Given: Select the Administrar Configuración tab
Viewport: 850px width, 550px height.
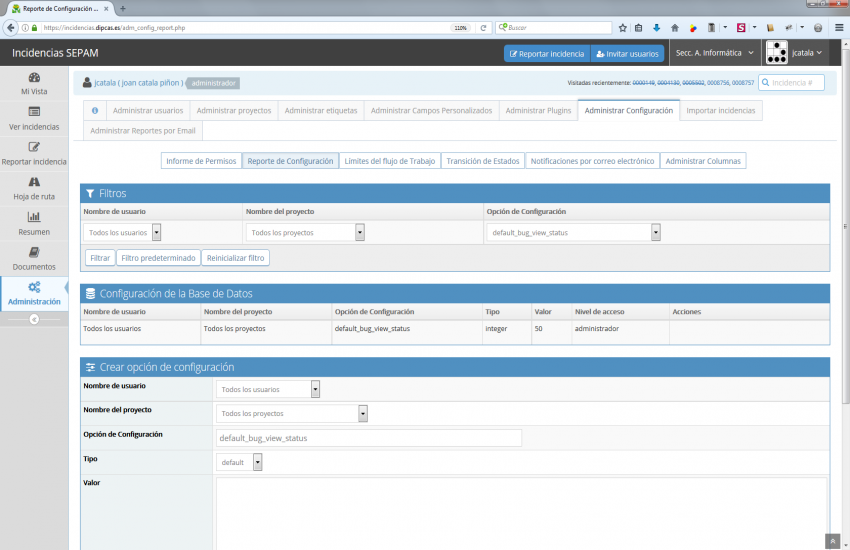Looking at the screenshot, I should [x=628, y=111].
